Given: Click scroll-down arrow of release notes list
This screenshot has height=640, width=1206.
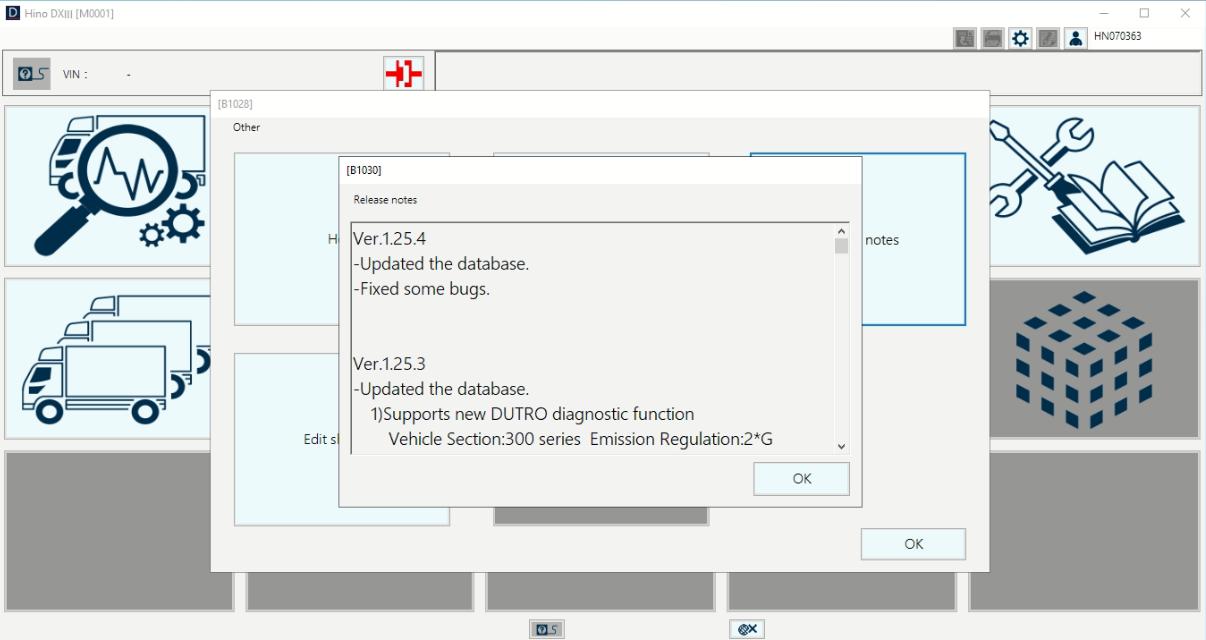Looking at the screenshot, I should (841, 447).
